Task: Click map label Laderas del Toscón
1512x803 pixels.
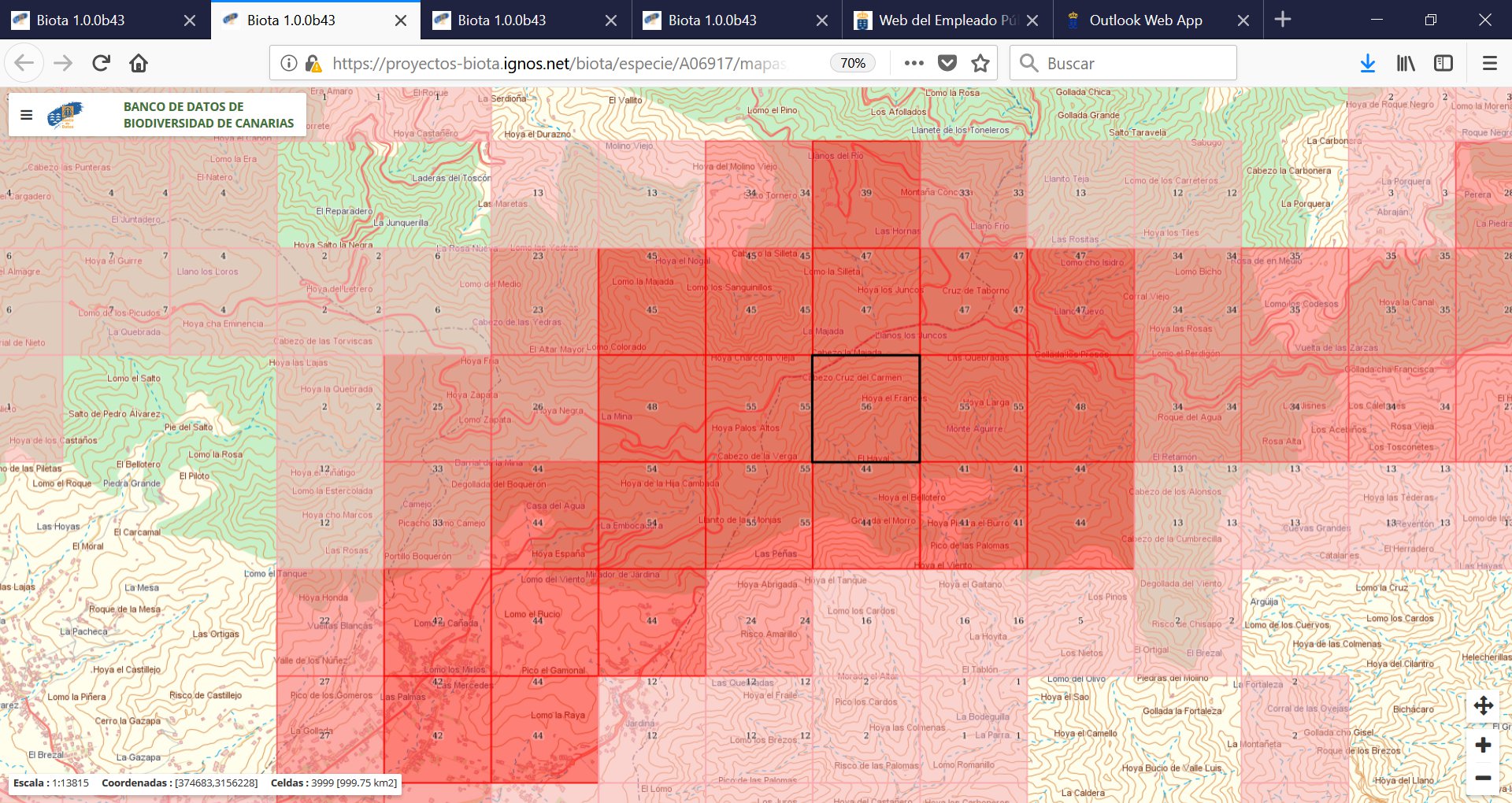Action: (451, 178)
